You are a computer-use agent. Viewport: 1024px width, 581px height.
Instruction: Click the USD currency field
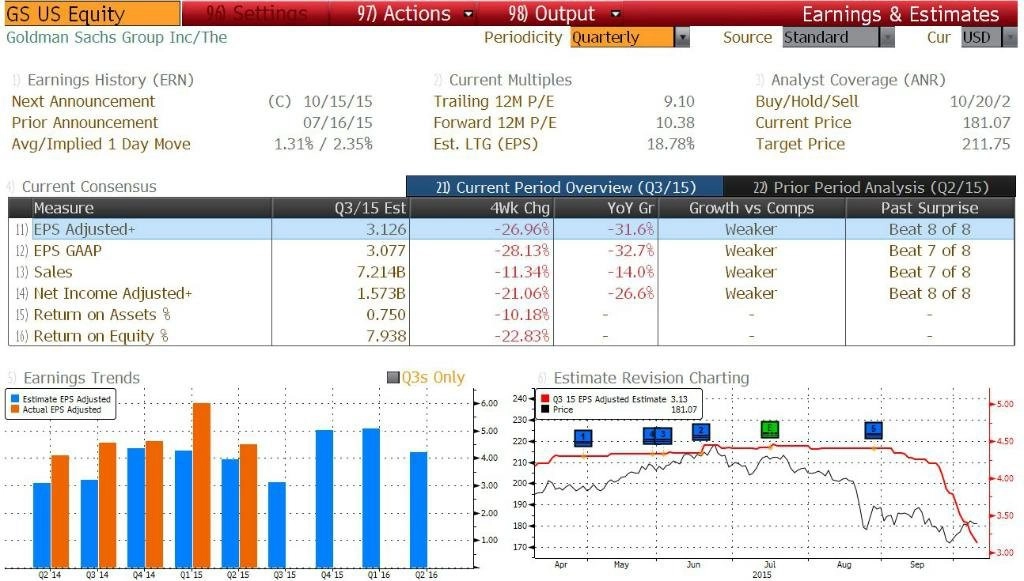[x=981, y=37]
